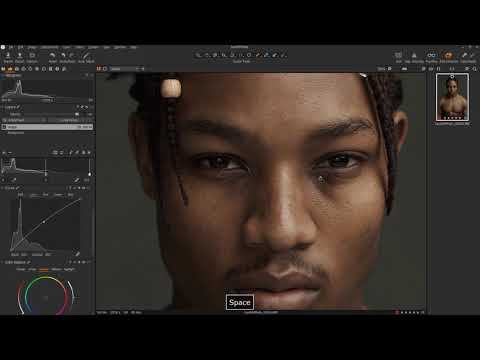Click the search magnifier icon in browser bar
The image size is (480, 360).
[x=475, y=69]
